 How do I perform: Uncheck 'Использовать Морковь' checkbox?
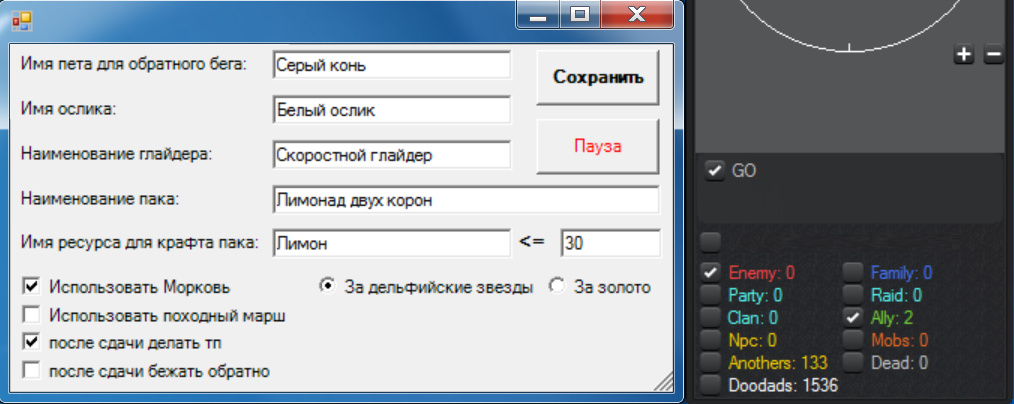(x=30, y=286)
